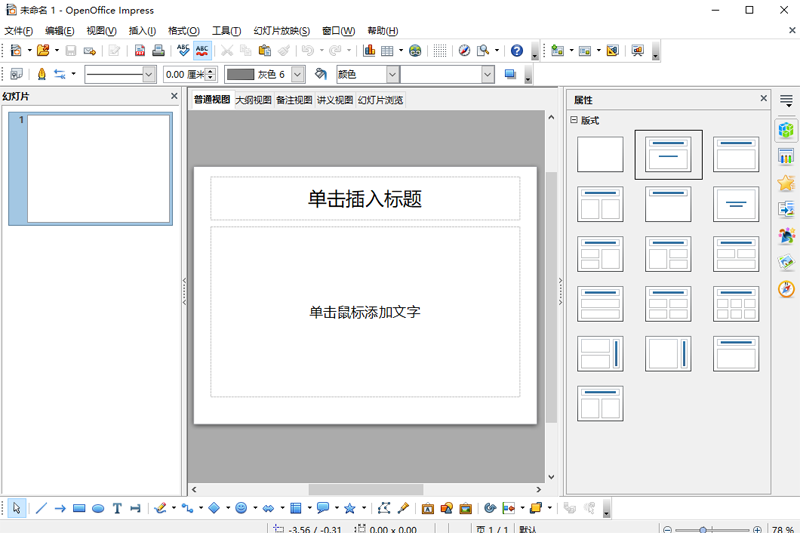Open the 幻灯片放映(S) menu
The height and width of the screenshot is (533, 800).
tap(282, 31)
